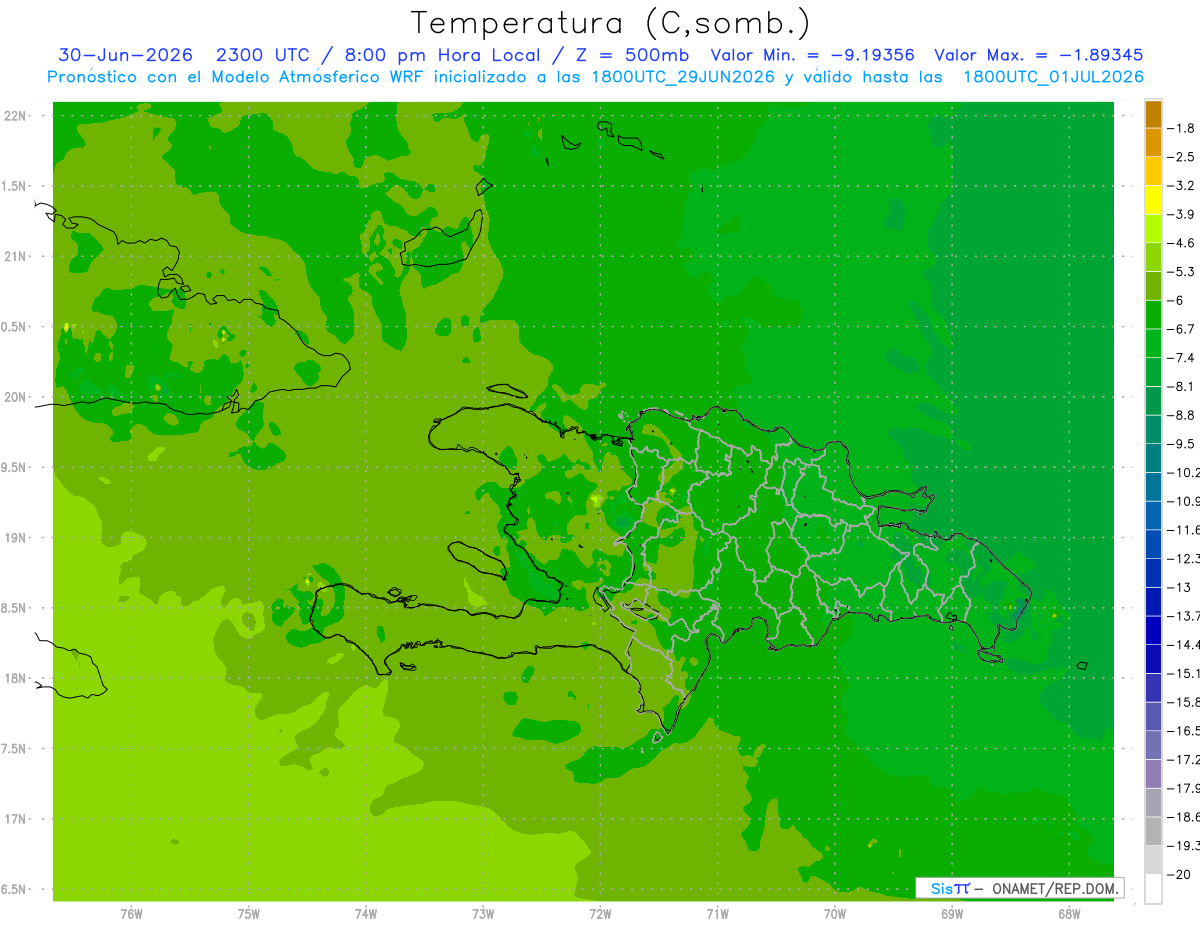Click the '-13' colorbar value
This screenshot has height=927, width=1200.
click(x=1179, y=587)
